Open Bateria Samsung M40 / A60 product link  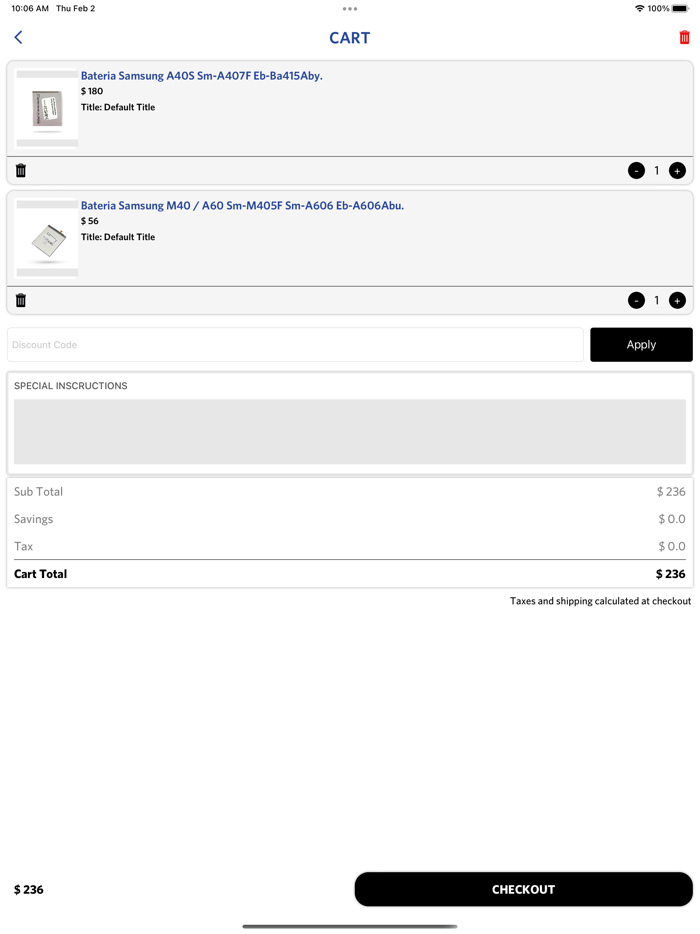[x=242, y=206]
